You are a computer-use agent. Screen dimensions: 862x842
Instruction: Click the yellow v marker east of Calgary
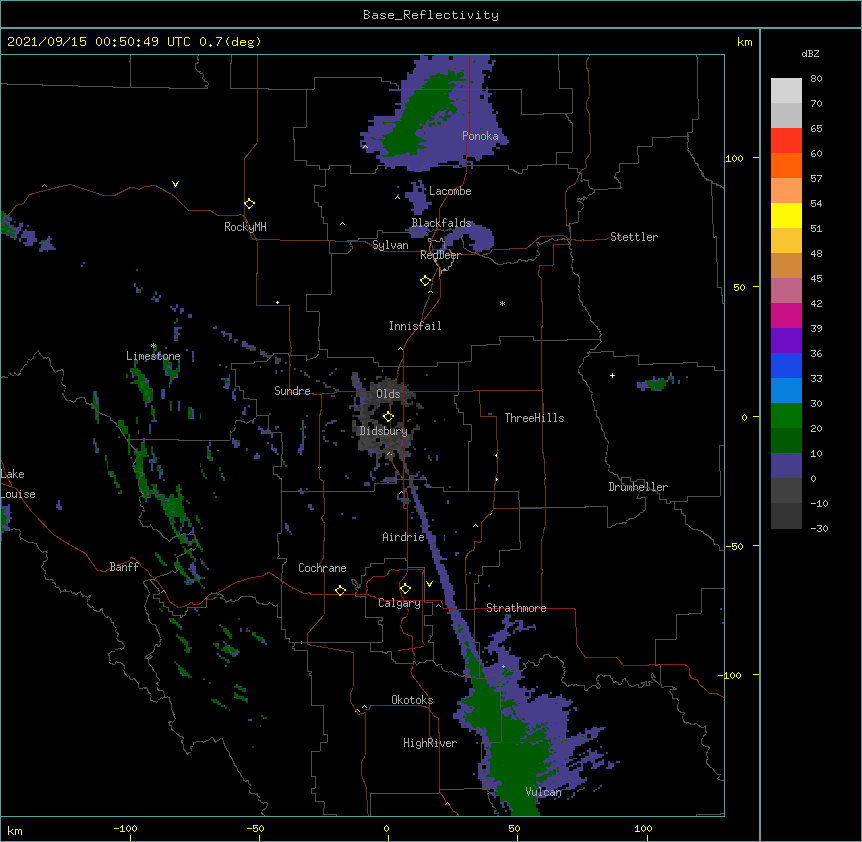point(429,584)
